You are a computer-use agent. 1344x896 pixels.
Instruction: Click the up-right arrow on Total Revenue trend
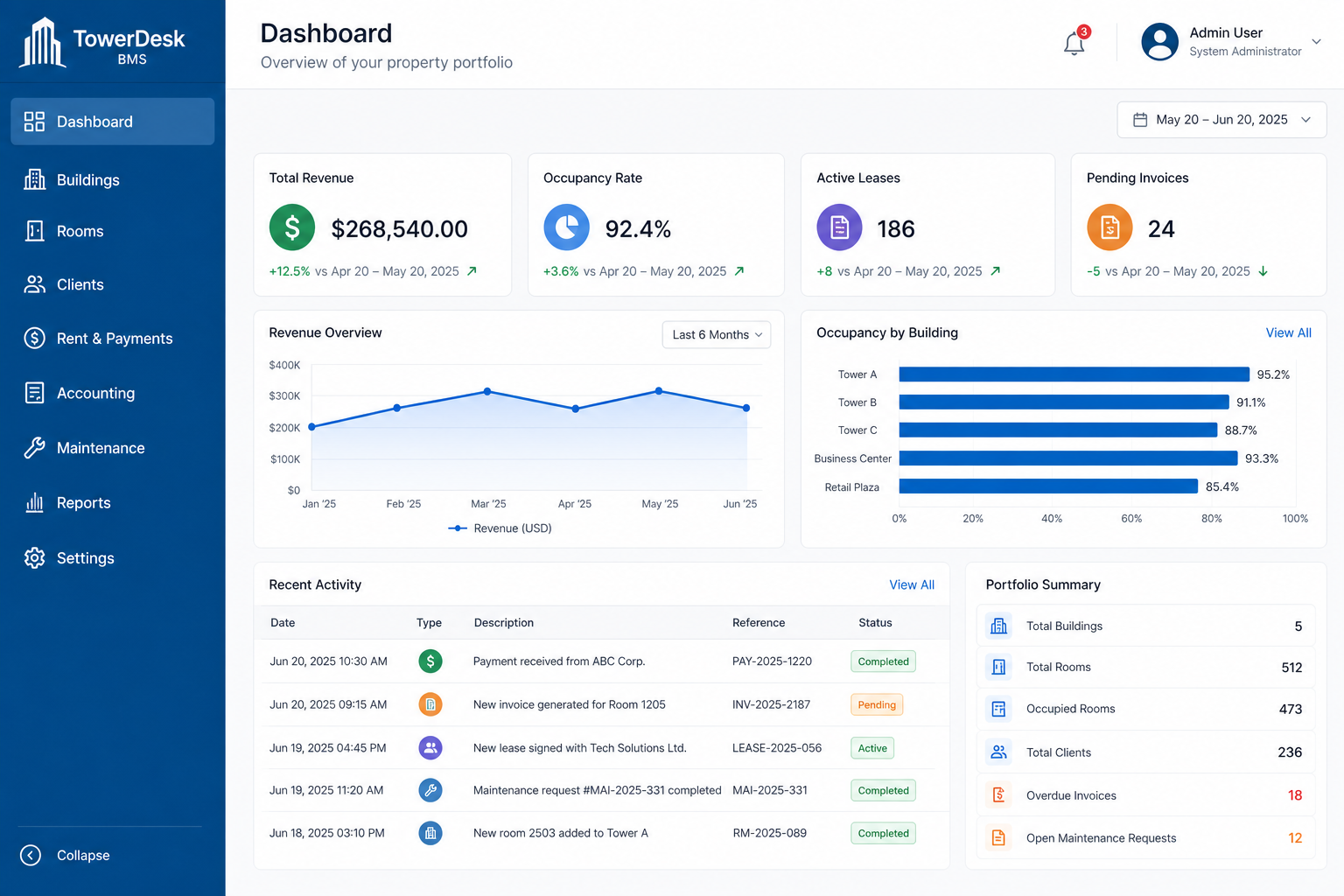472,271
